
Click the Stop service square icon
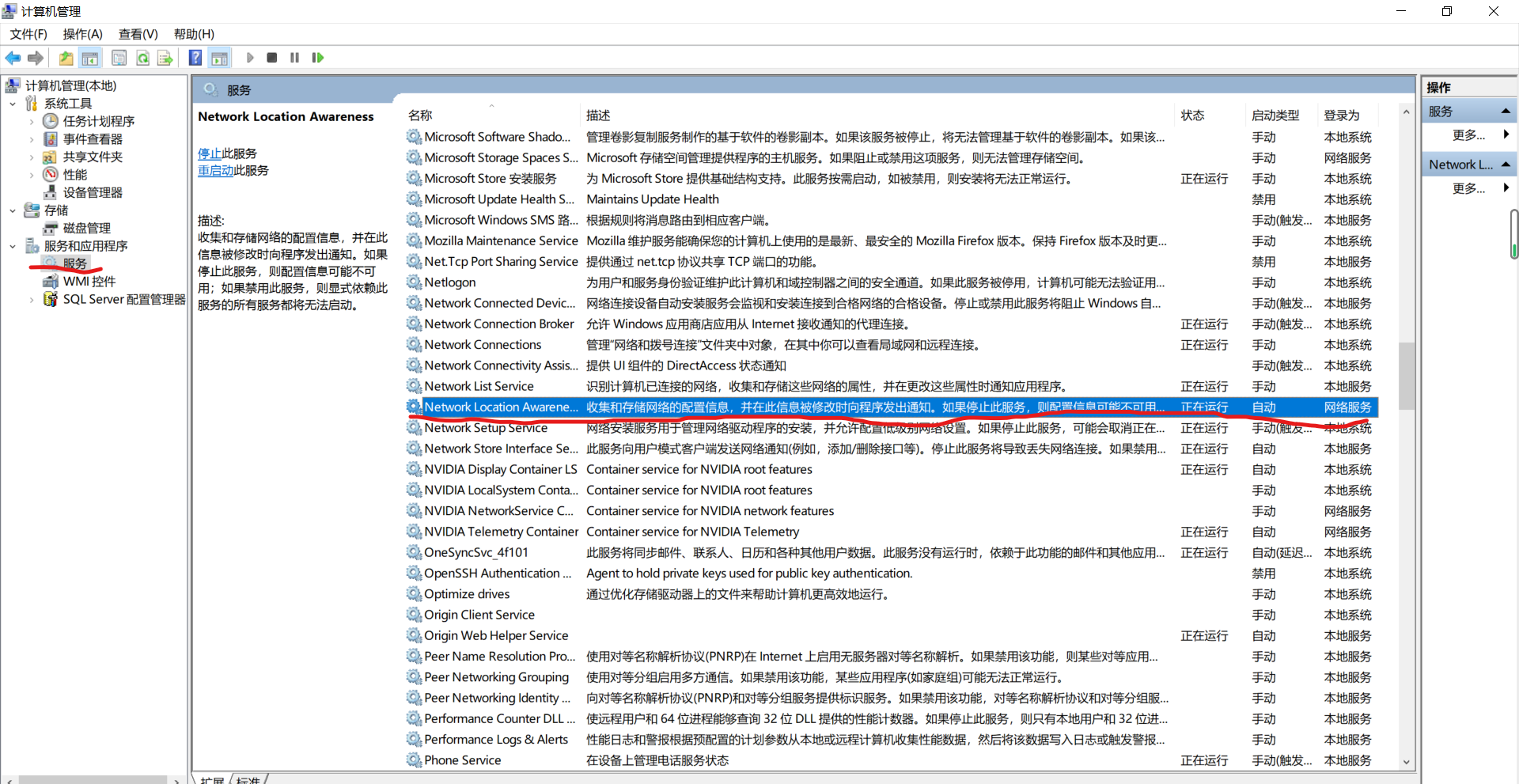272,58
